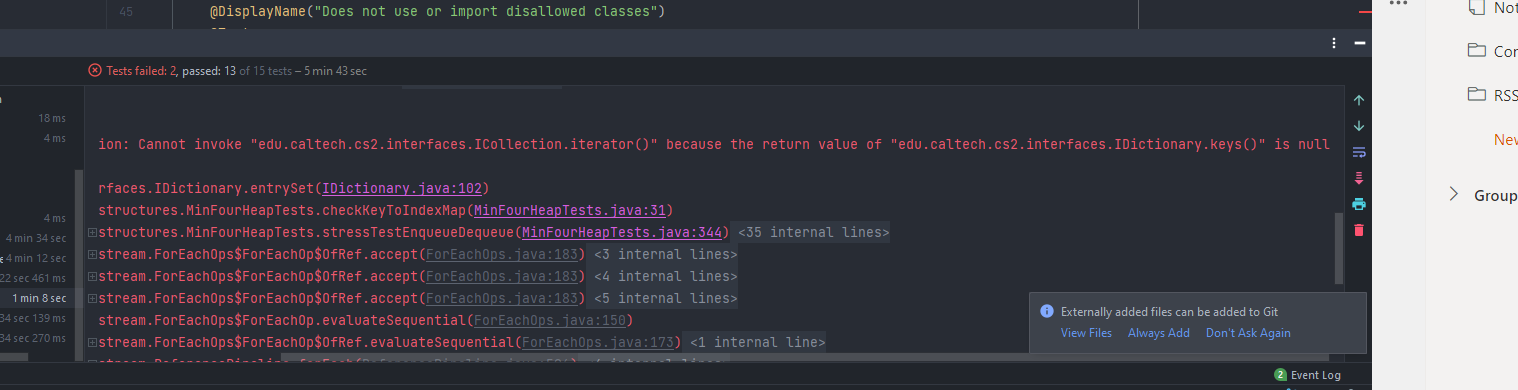The image size is (1518, 390).
Task: Click the View Files link in Git notification
Action: point(1086,333)
